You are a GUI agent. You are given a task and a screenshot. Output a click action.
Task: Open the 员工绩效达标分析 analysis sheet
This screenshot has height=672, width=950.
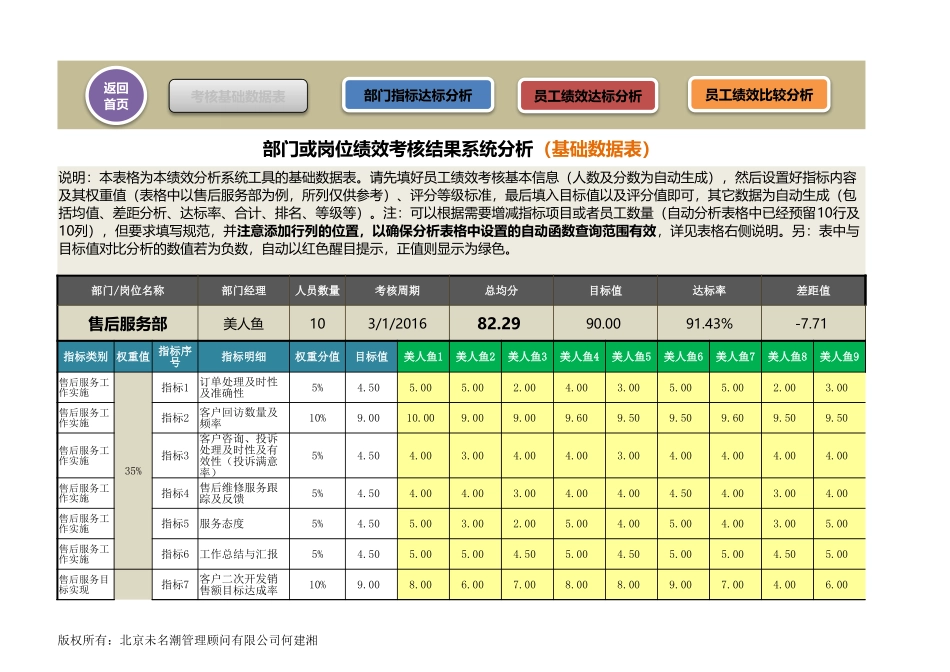point(586,95)
